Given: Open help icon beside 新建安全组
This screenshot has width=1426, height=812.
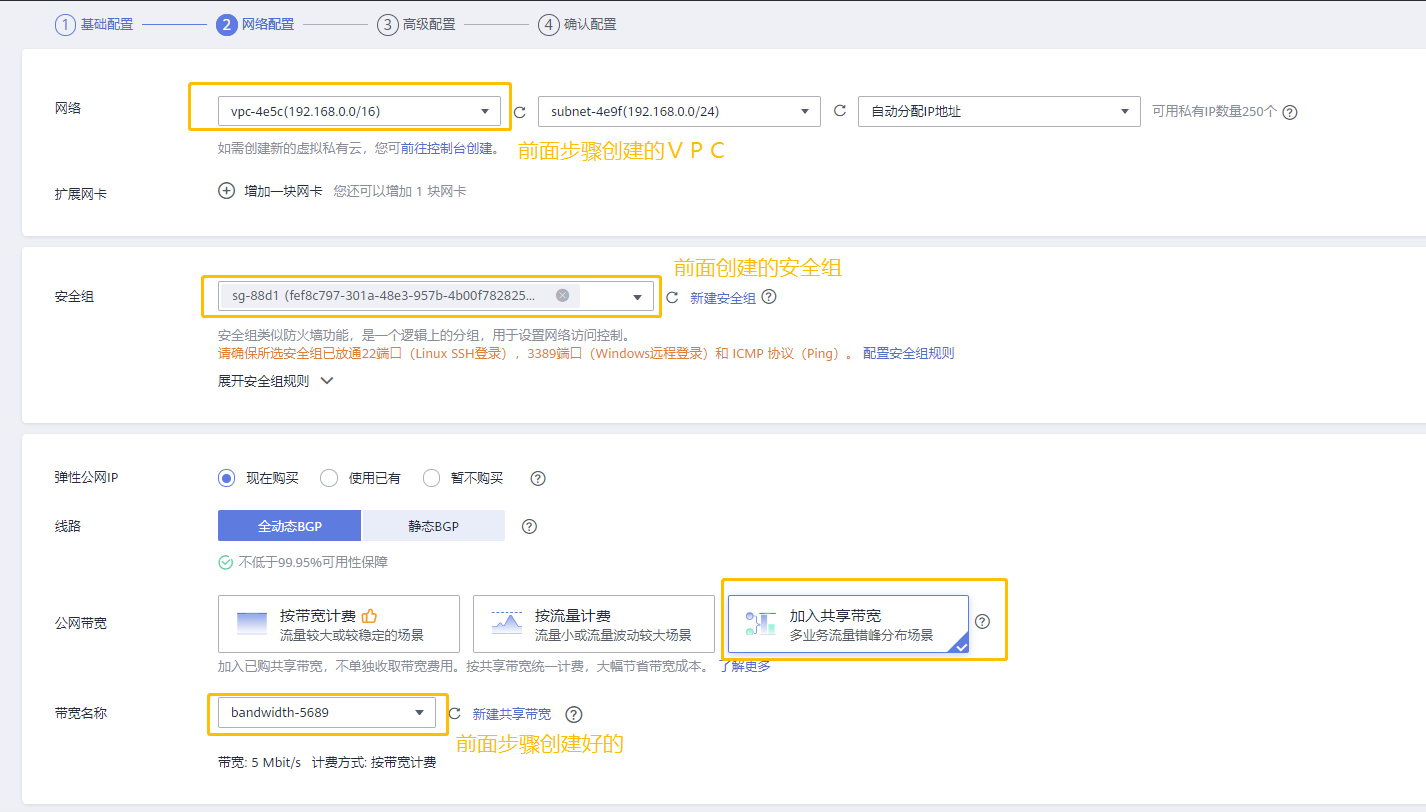Looking at the screenshot, I should pos(769,297).
